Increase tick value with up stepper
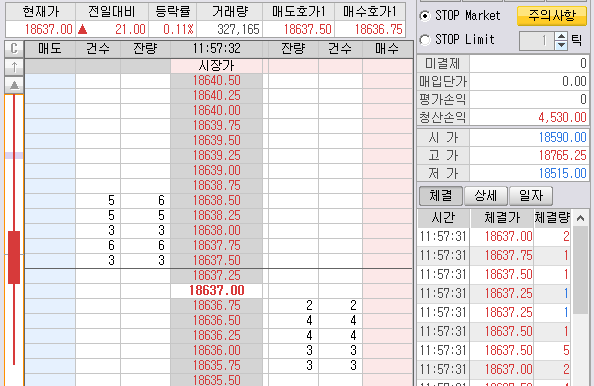 561,37
